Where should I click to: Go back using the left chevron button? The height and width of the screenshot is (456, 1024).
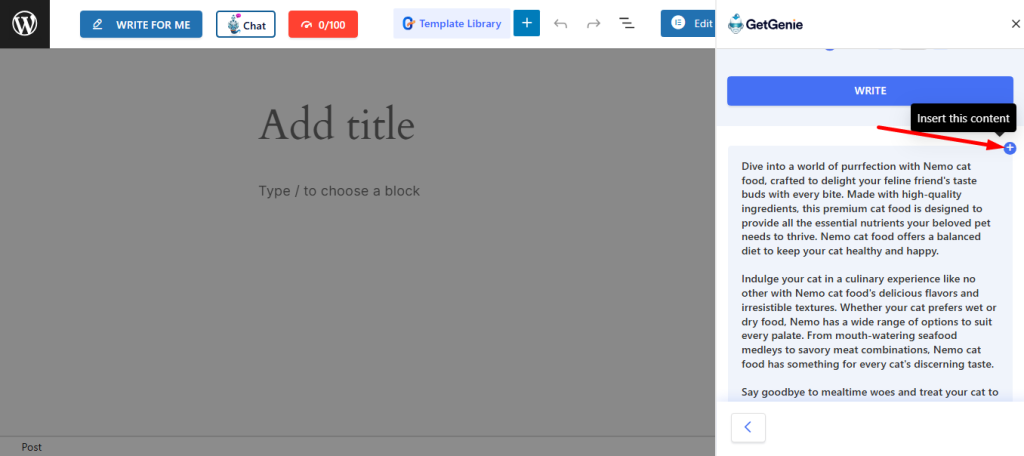(747, 428)
